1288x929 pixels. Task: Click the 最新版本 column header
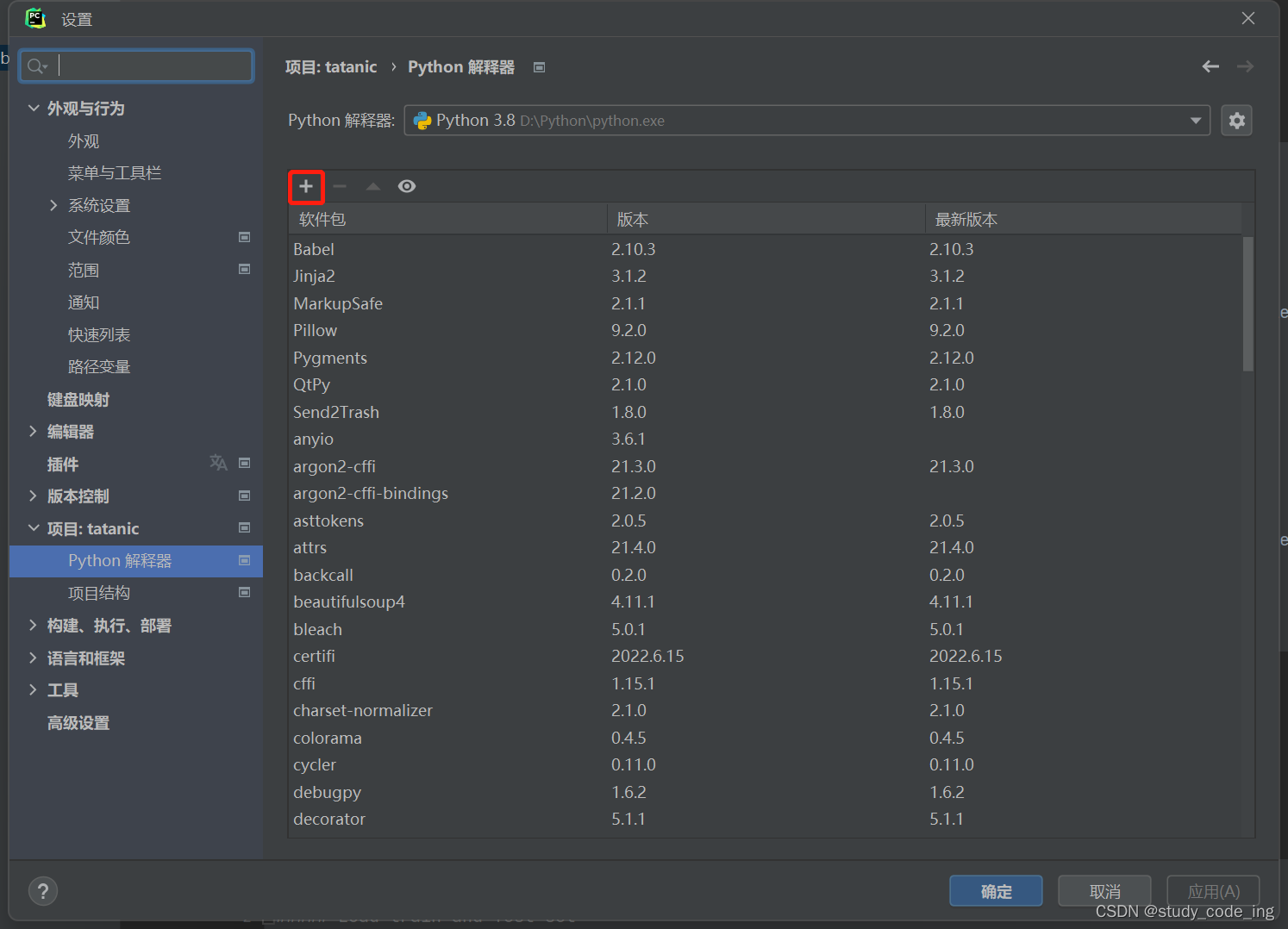pyautogui.click(x=1084, y=220)
